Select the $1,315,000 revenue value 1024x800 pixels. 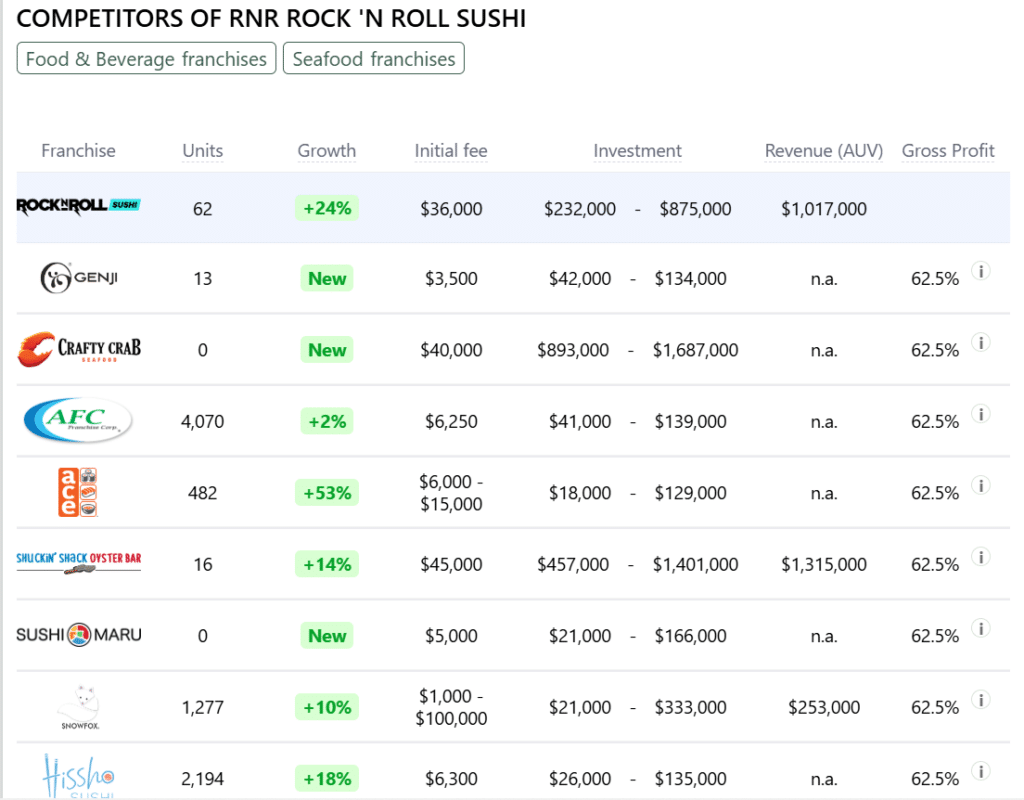[x=824, y=565]
